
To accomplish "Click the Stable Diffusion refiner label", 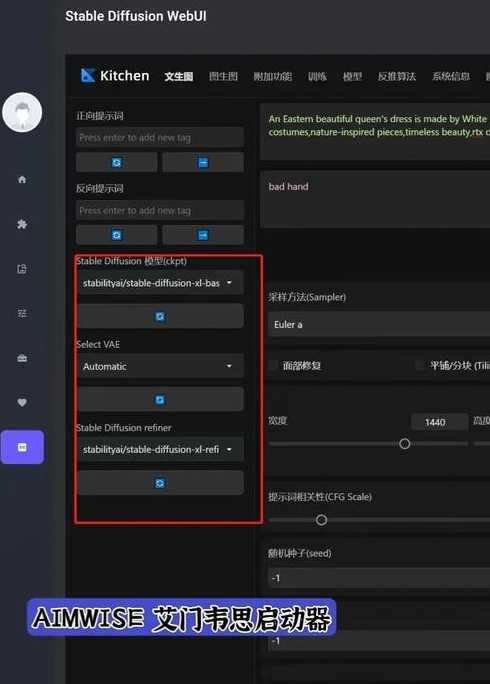I will coord(124,428).
